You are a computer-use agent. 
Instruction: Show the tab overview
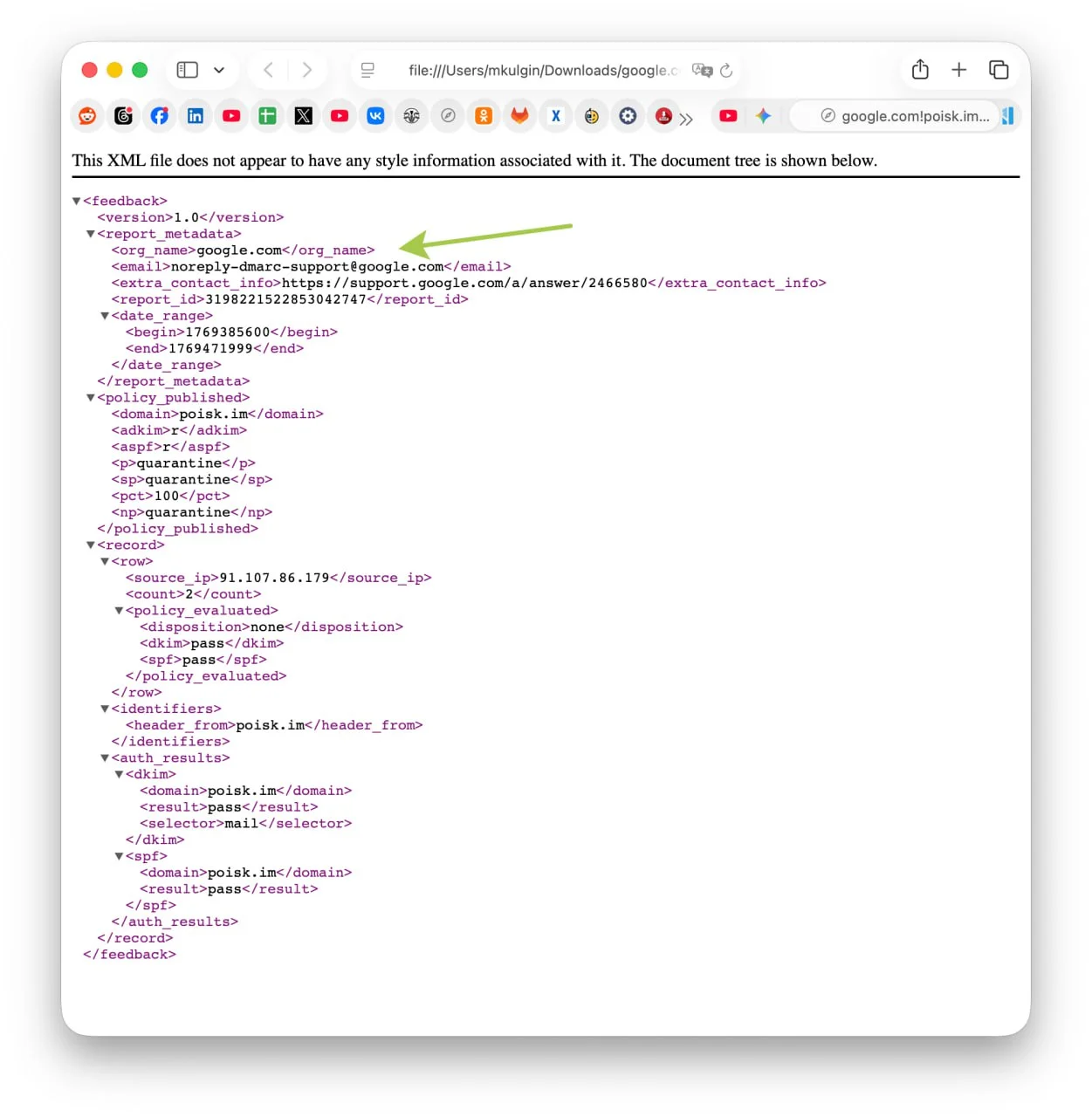click(999, 70)
